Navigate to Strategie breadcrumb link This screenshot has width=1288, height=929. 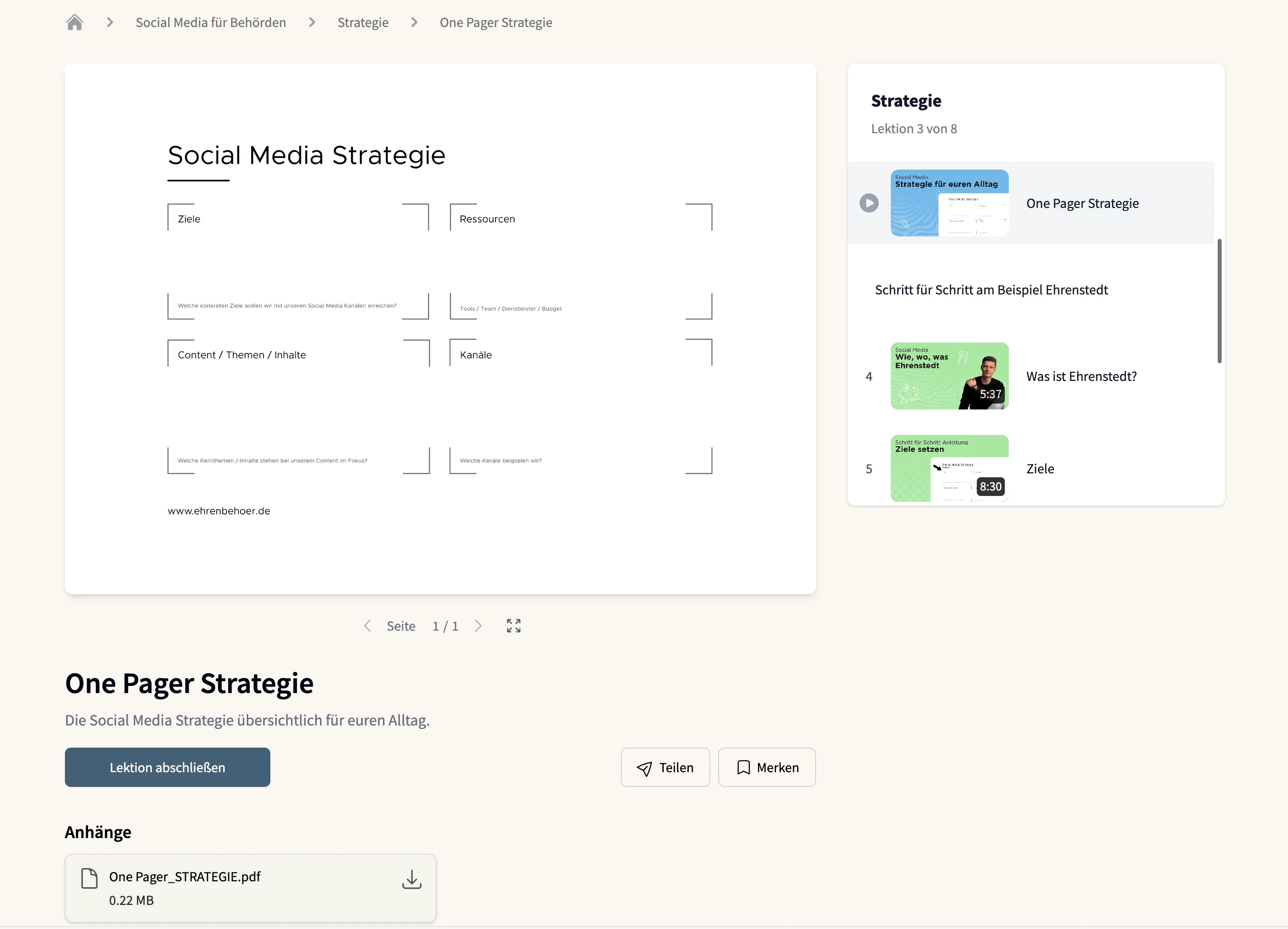click(x=363, y=23)
